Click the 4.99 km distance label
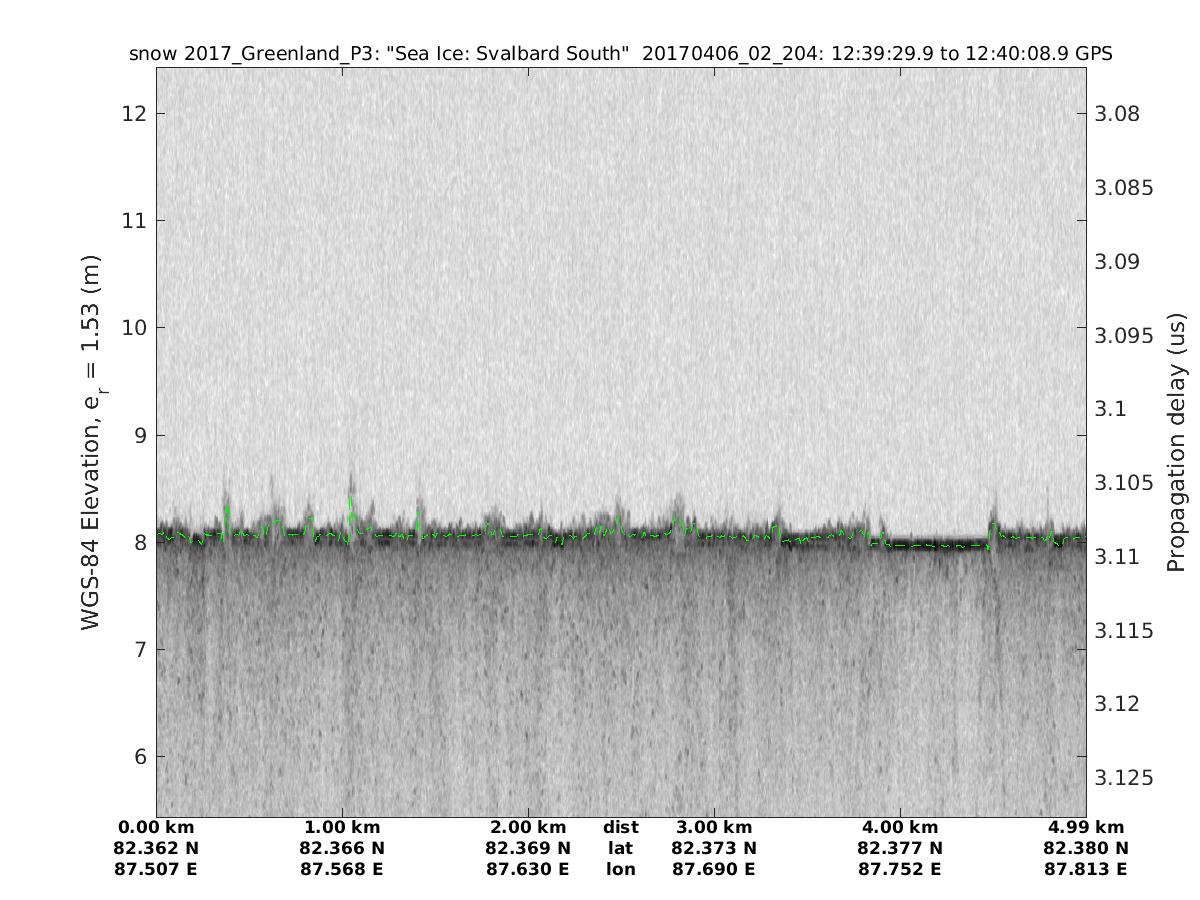 [x=1086, y=827]
